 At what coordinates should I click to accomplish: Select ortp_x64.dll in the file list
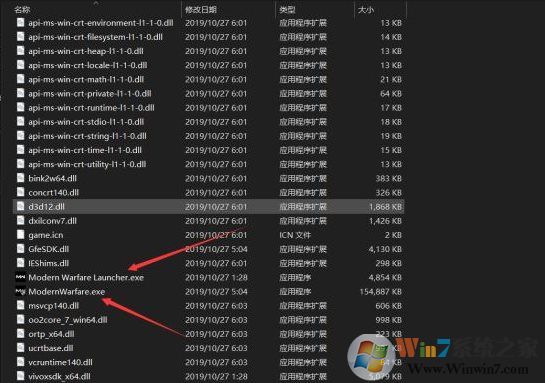pos(51,334)
